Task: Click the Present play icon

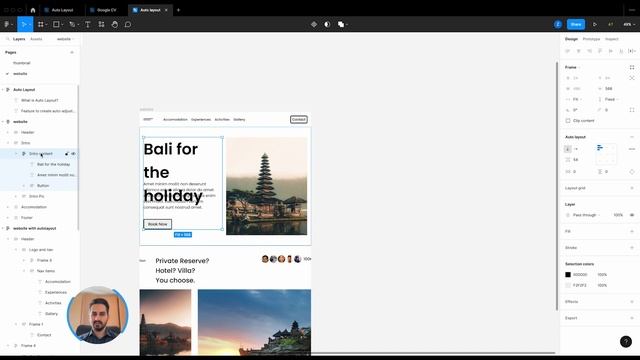Action: 595,24
